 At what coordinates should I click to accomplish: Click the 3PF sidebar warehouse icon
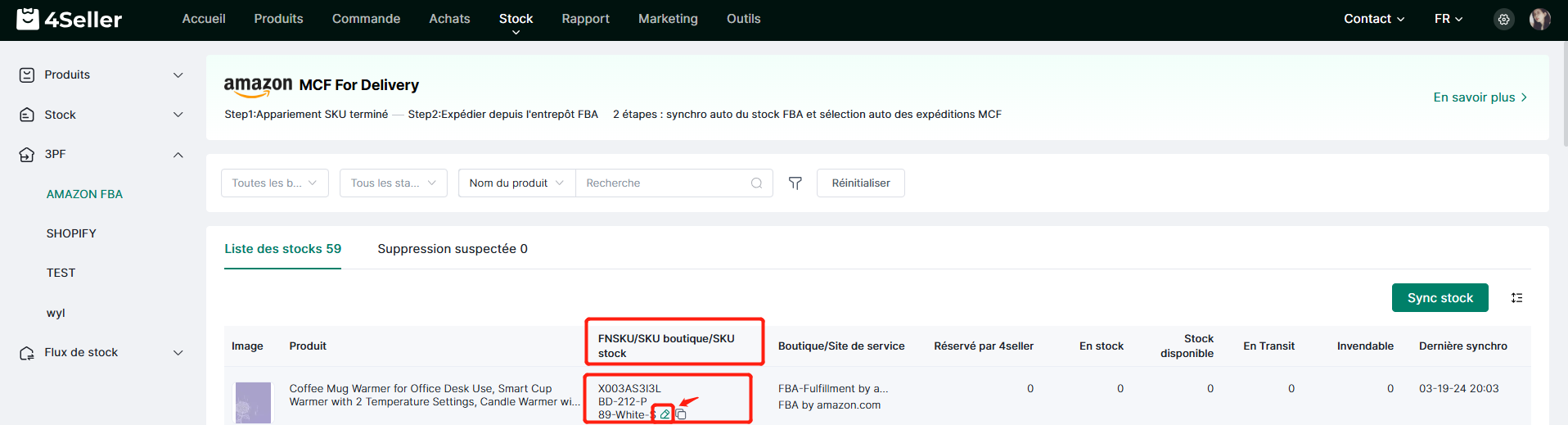(27, 154)
